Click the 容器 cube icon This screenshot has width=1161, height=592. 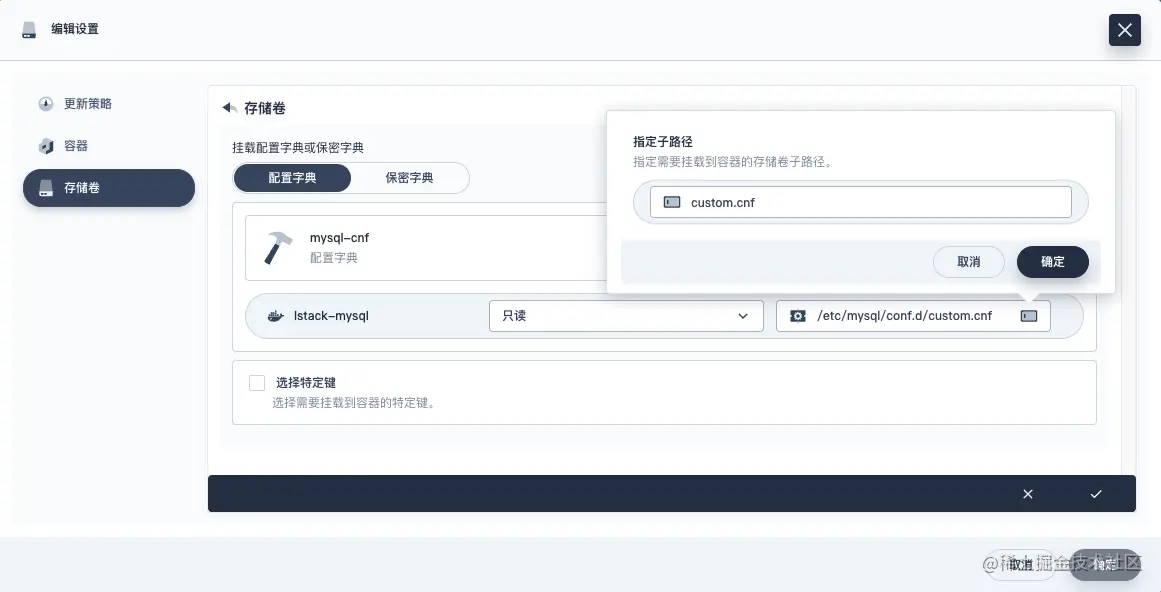(46, 146)
